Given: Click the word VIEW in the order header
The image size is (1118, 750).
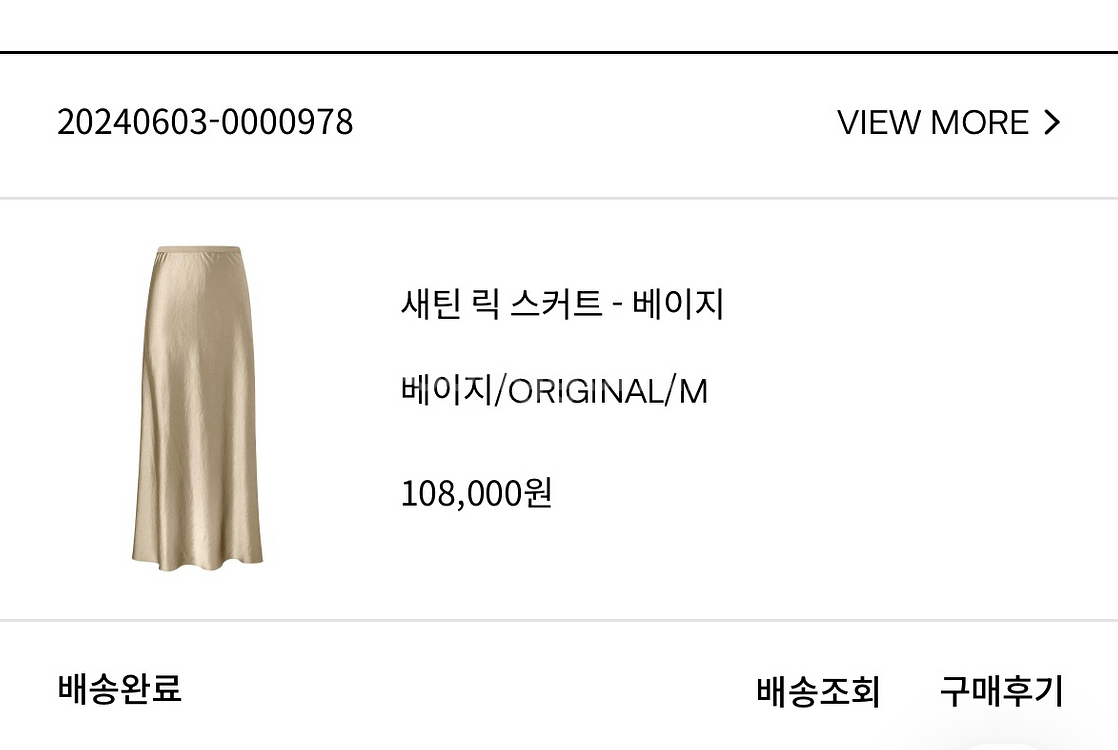Looking at the screenshot, I should click(879, 123).
